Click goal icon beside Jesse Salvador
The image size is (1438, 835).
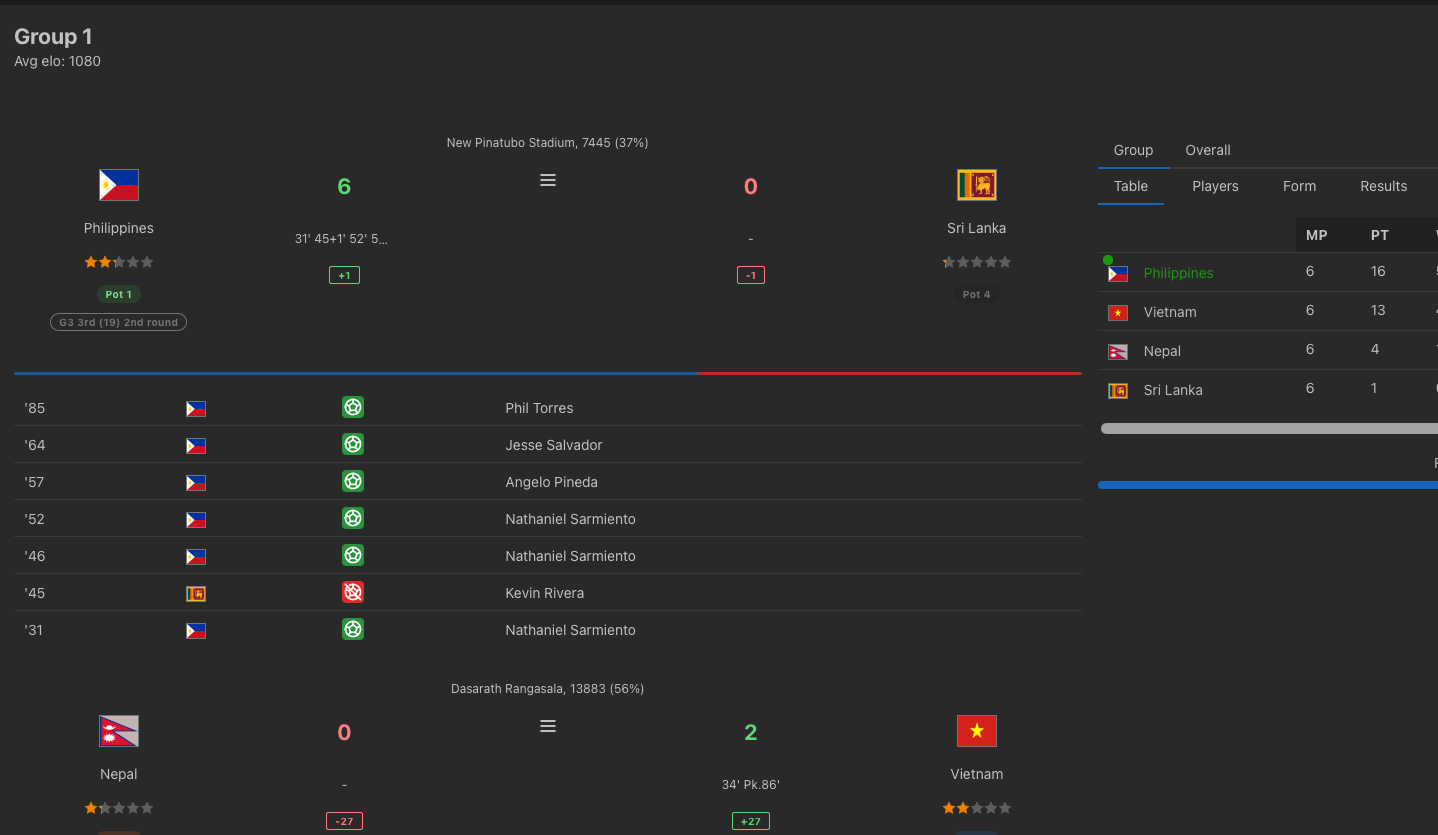point(353,444)
